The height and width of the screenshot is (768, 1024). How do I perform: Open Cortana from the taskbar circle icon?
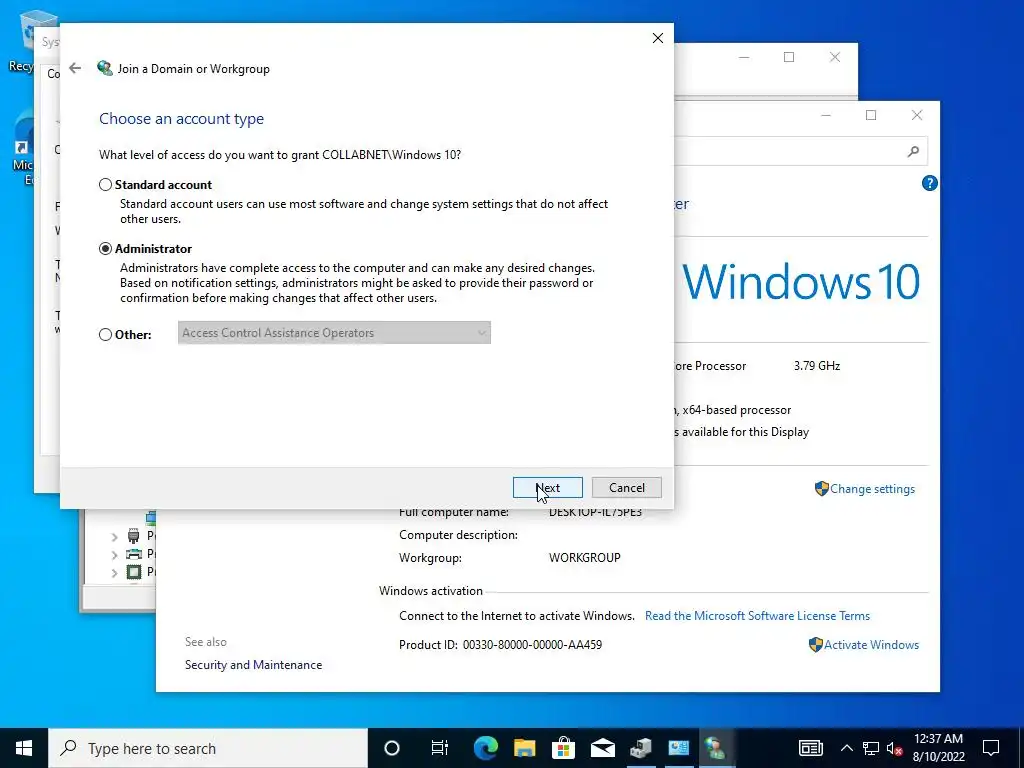pyautogui.click(x=391, y=748)
